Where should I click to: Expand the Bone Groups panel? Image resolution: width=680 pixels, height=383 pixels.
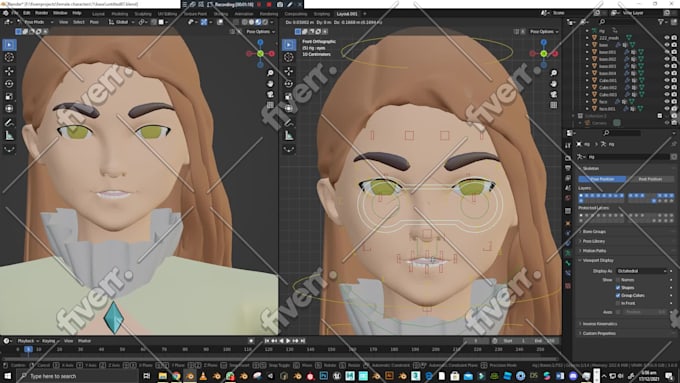point(594,232)
